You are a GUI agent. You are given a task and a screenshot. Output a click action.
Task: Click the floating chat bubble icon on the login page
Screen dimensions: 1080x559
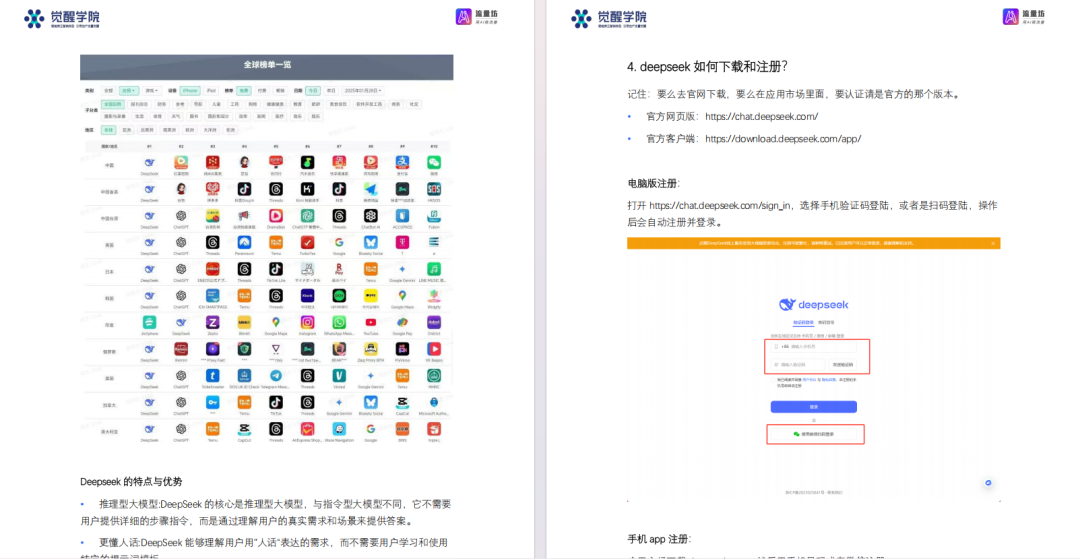pyautogui.click(x=988, y=483)
